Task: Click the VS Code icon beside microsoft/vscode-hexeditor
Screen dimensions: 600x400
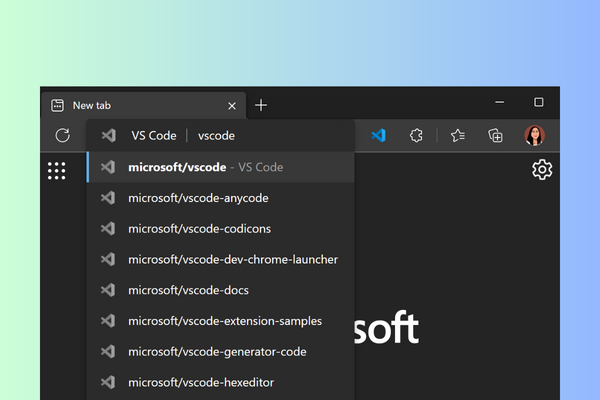Action: [108, 382]
